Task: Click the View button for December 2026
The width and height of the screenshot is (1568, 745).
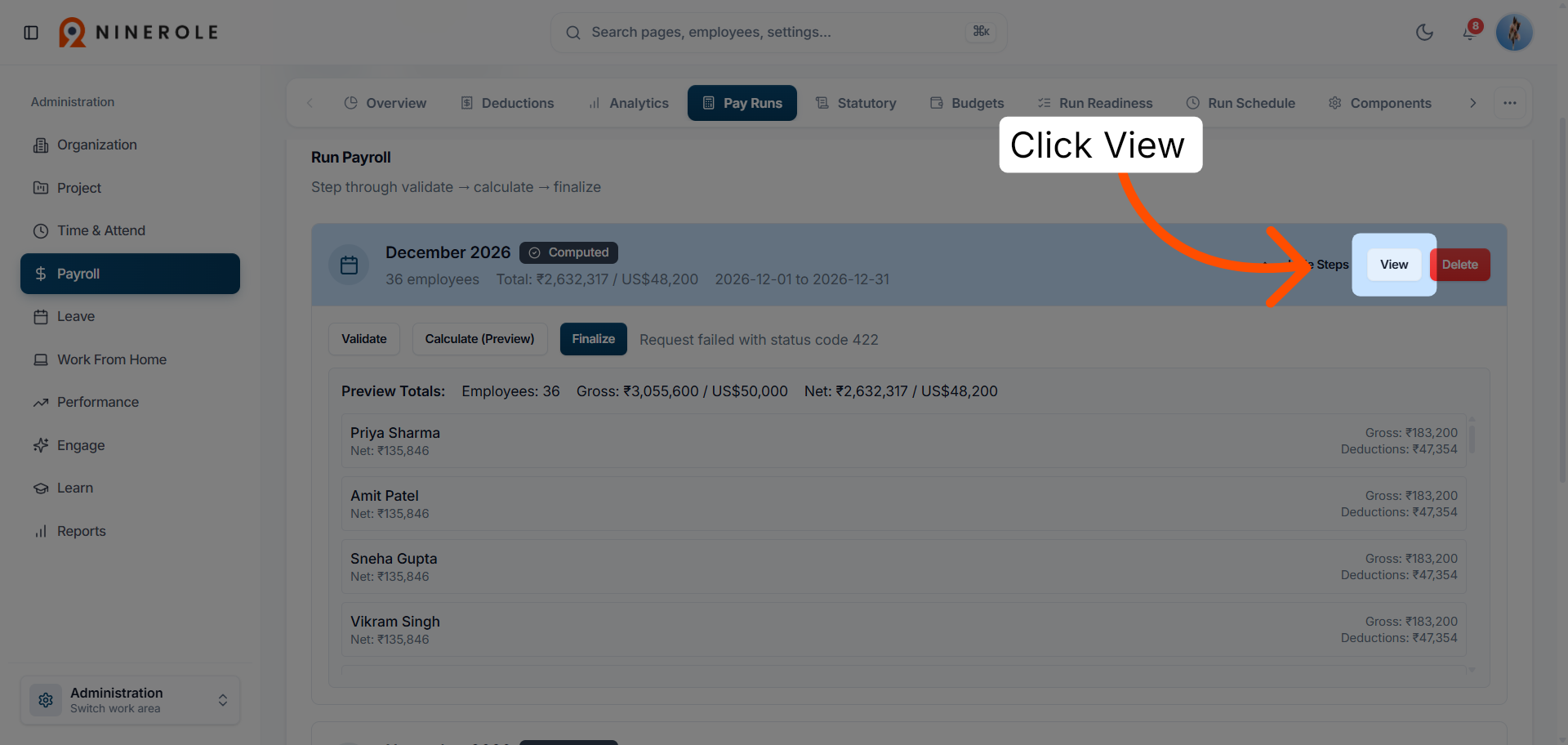Action: [1394, 265]
